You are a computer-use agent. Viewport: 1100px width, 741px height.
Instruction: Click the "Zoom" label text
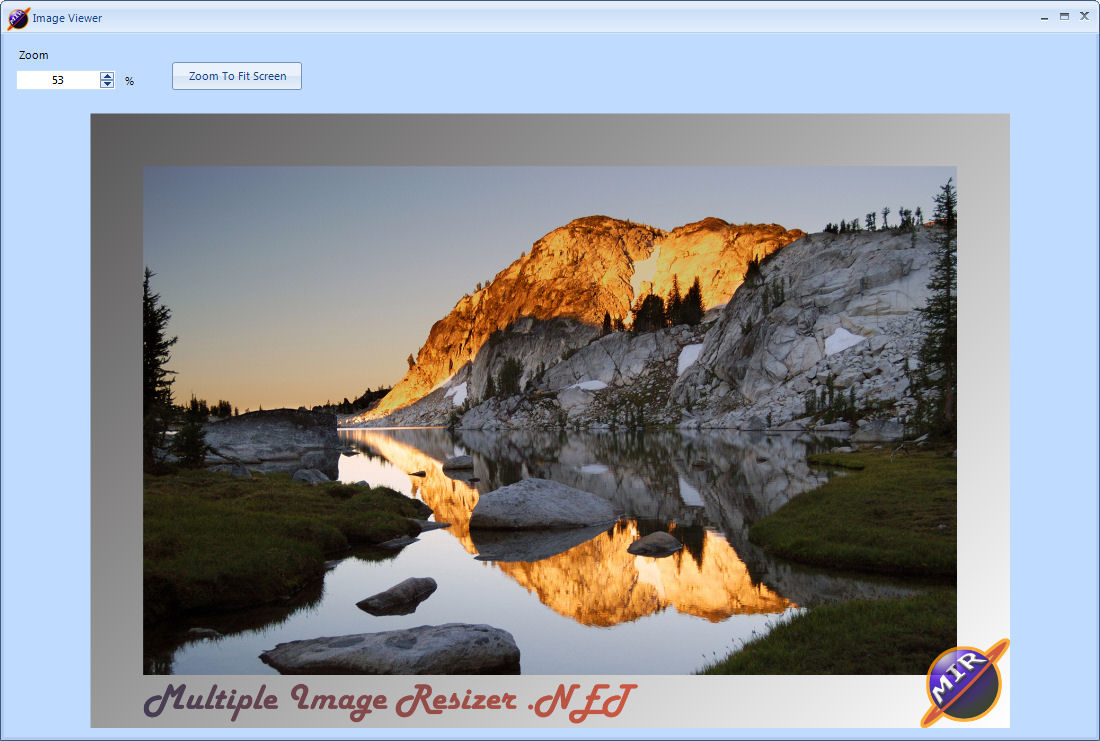click(34, 55)
